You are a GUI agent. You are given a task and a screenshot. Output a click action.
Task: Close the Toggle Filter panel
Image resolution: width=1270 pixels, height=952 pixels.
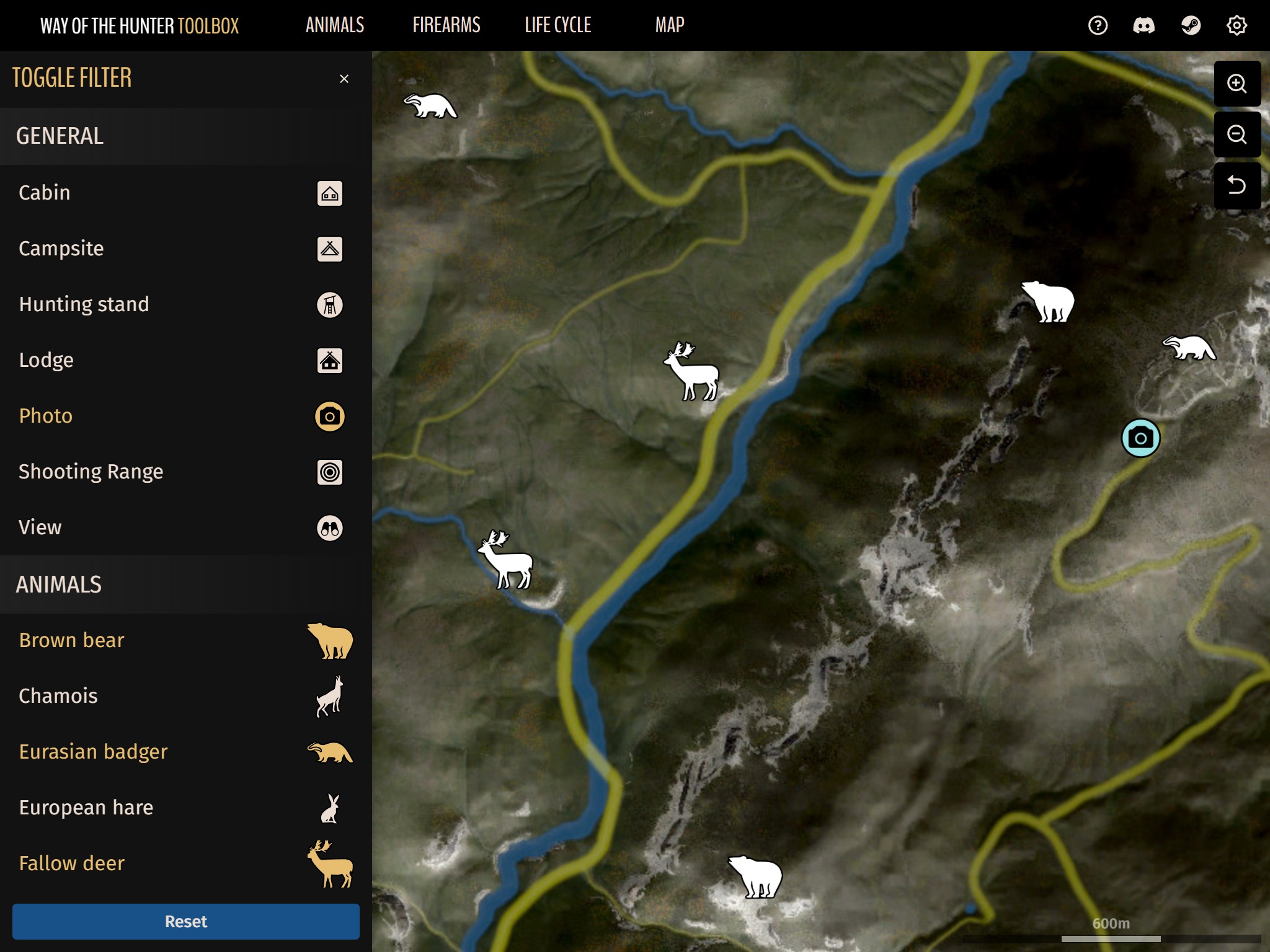coord(344,79)
